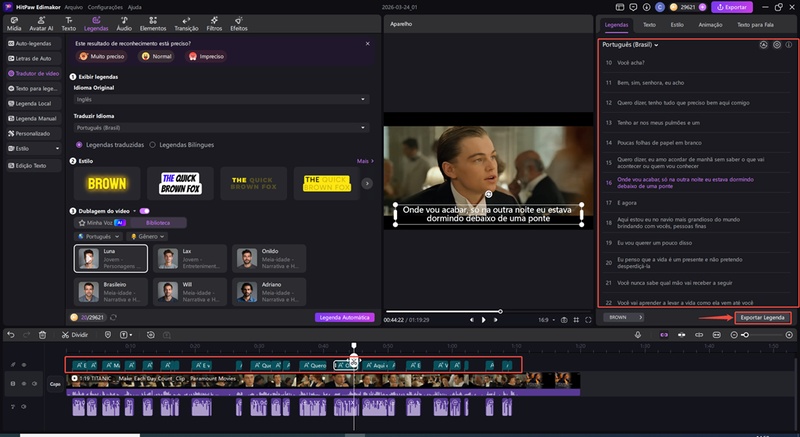800x437 pixels.
Task: Open the Traduzir Idioma dropdown
Action: point(222,128)
